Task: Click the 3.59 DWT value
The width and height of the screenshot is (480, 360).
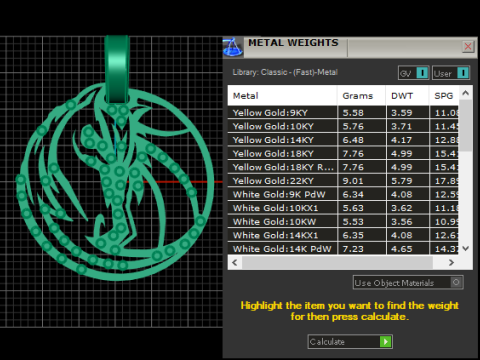Action: click(402, 113)
